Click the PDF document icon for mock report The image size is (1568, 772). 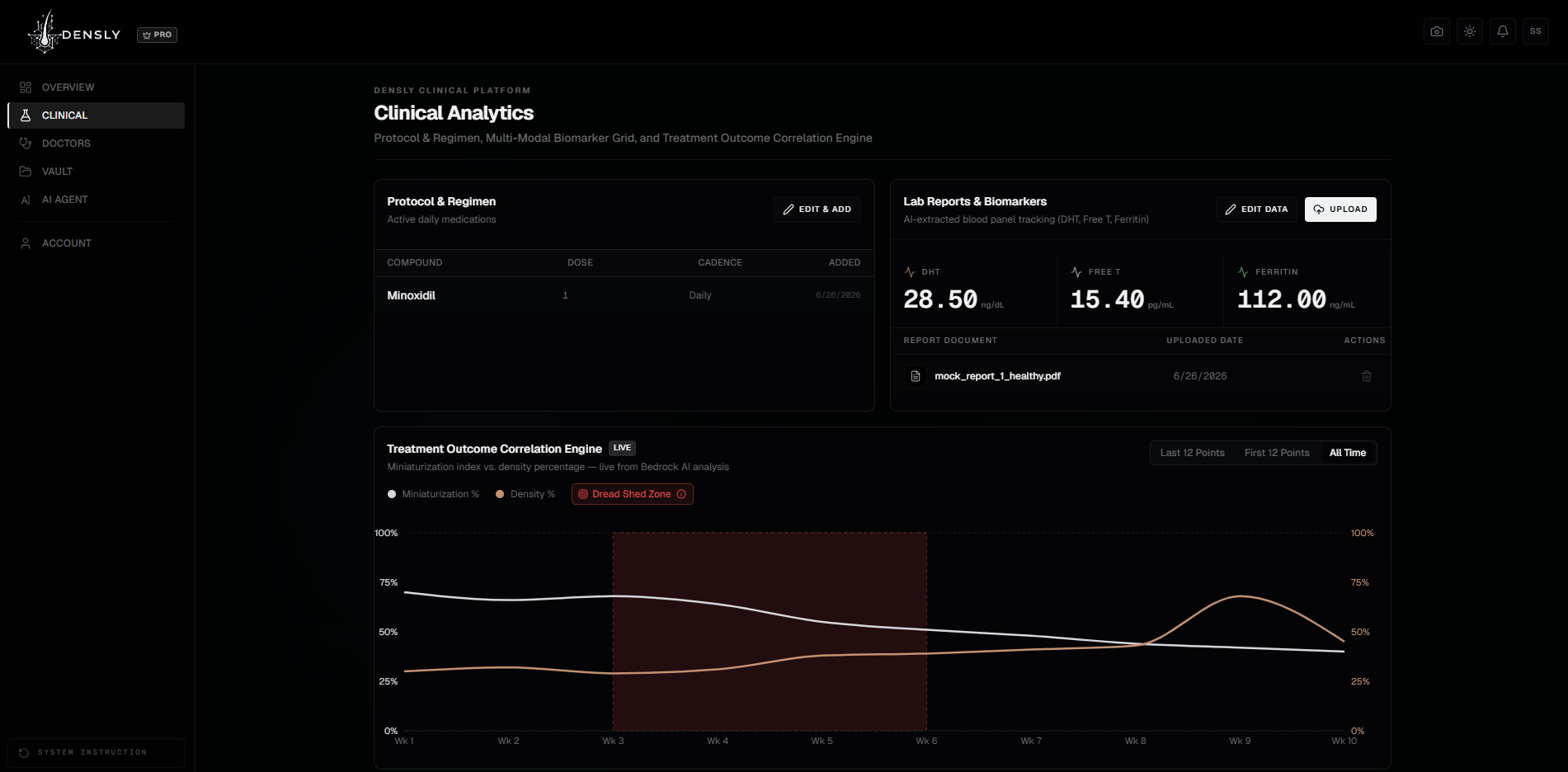click(x=916, y=376)
